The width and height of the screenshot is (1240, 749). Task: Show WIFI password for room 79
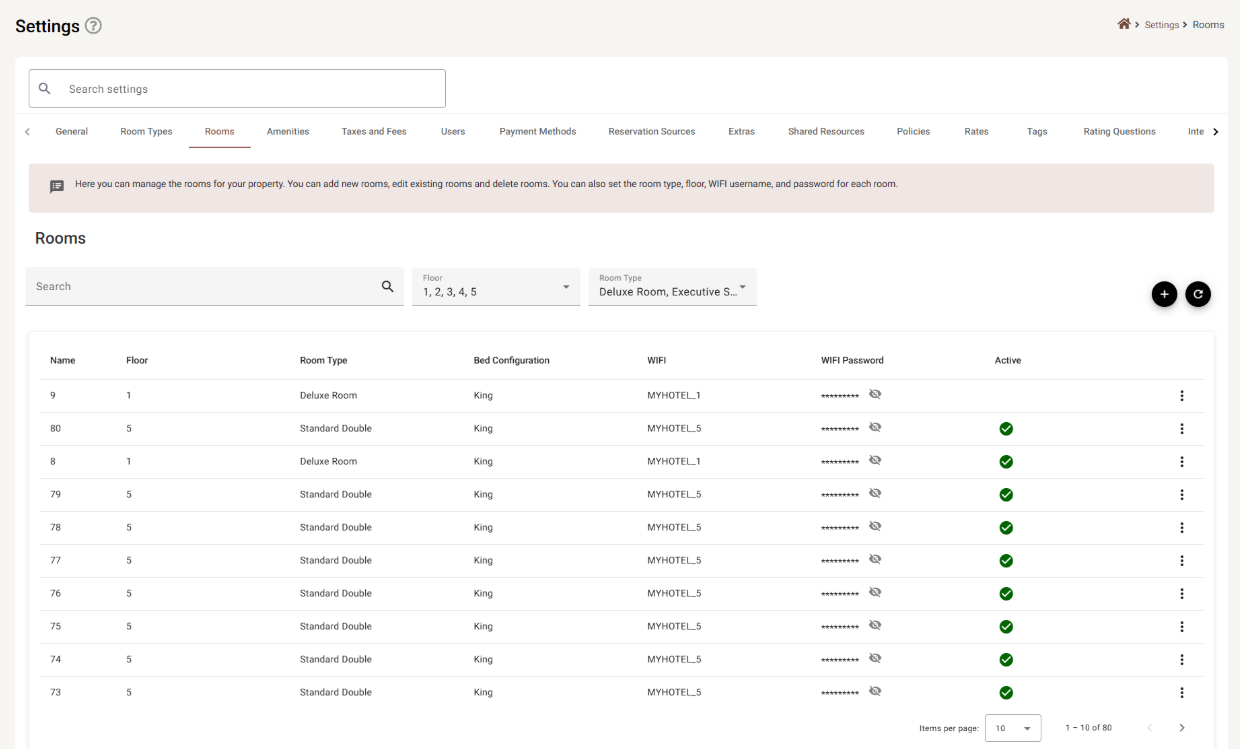coord(875,493)
